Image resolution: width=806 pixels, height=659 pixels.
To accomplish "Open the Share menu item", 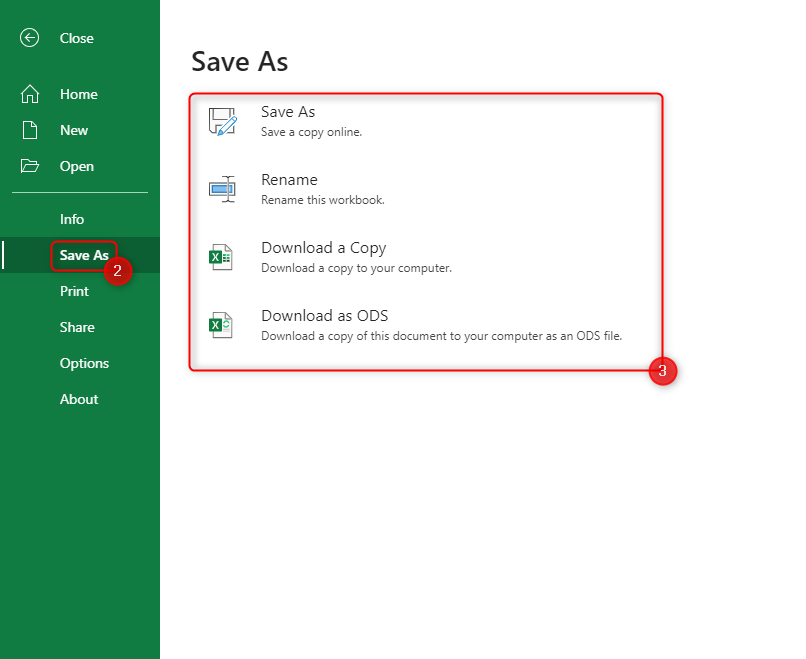I will coord(77,327).
